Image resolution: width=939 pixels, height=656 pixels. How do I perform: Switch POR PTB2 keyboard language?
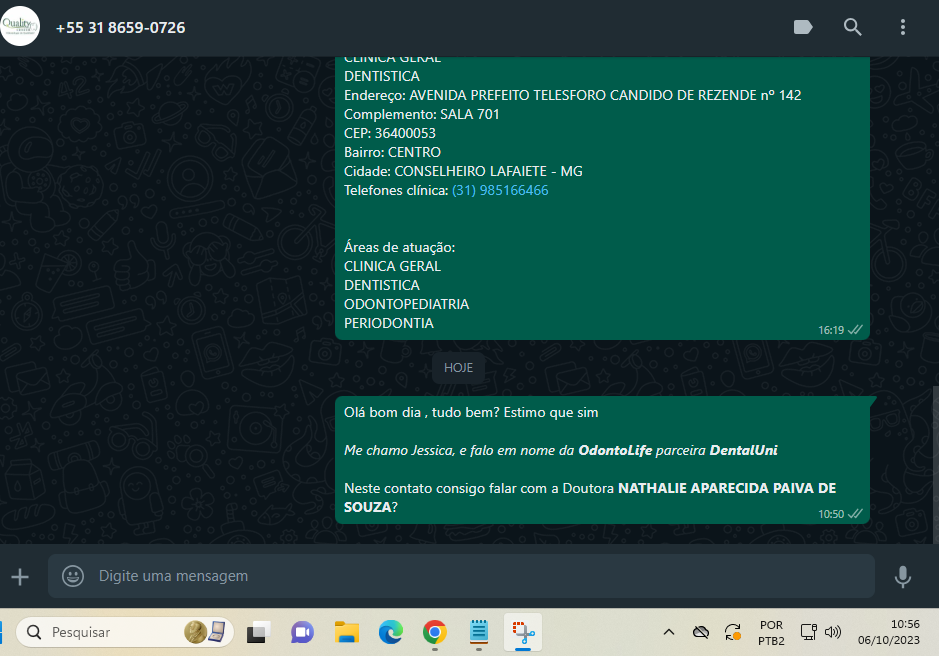[x=771, y=633]
